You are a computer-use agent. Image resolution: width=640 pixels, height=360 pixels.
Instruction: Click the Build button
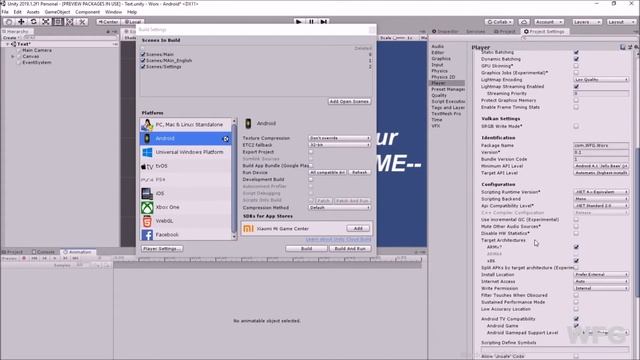click(306, 248)
